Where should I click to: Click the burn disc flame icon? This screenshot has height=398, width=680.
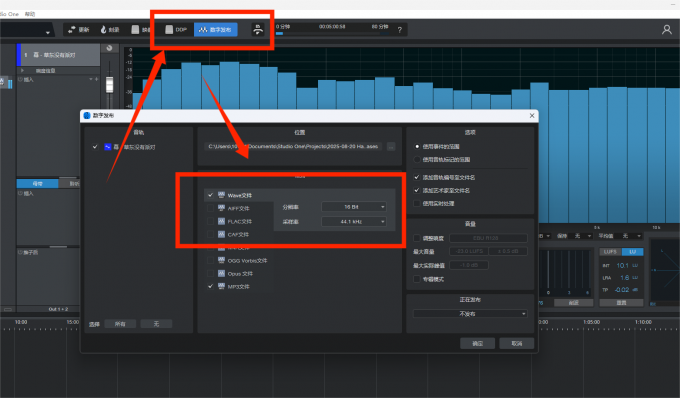click(x=104, y=29)
